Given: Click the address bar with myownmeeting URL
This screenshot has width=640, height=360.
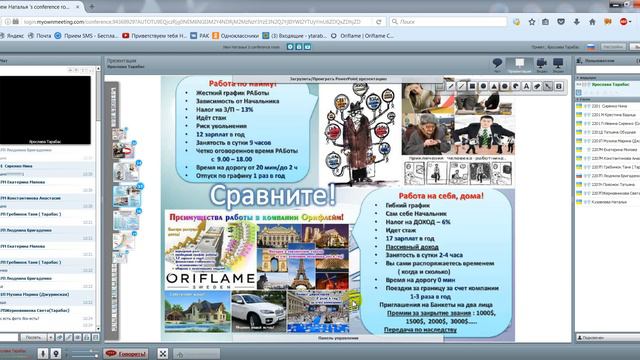Looking at the screenshot, I should [192, 22].
